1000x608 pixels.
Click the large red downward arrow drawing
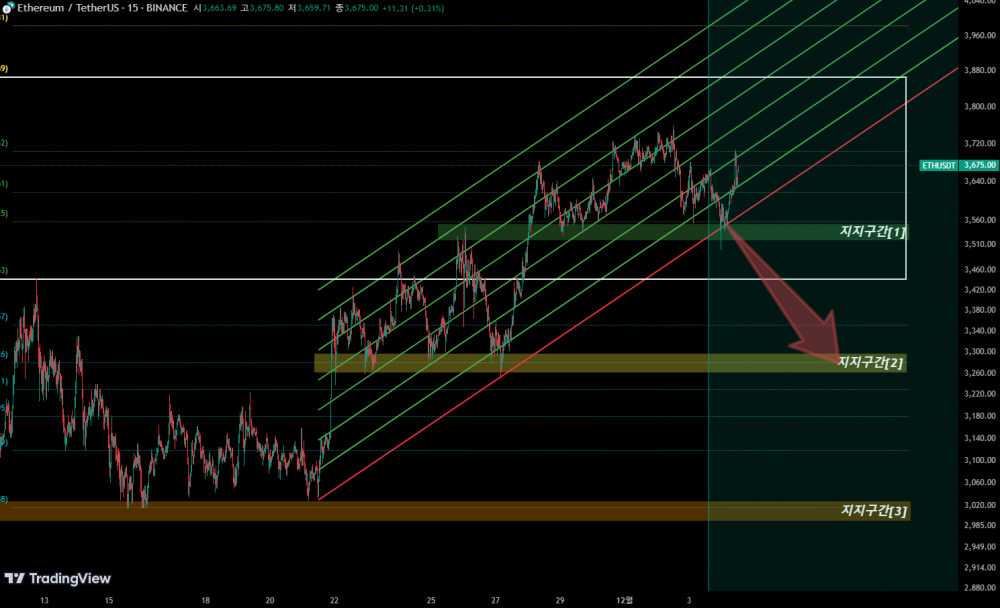pos(792,298)
